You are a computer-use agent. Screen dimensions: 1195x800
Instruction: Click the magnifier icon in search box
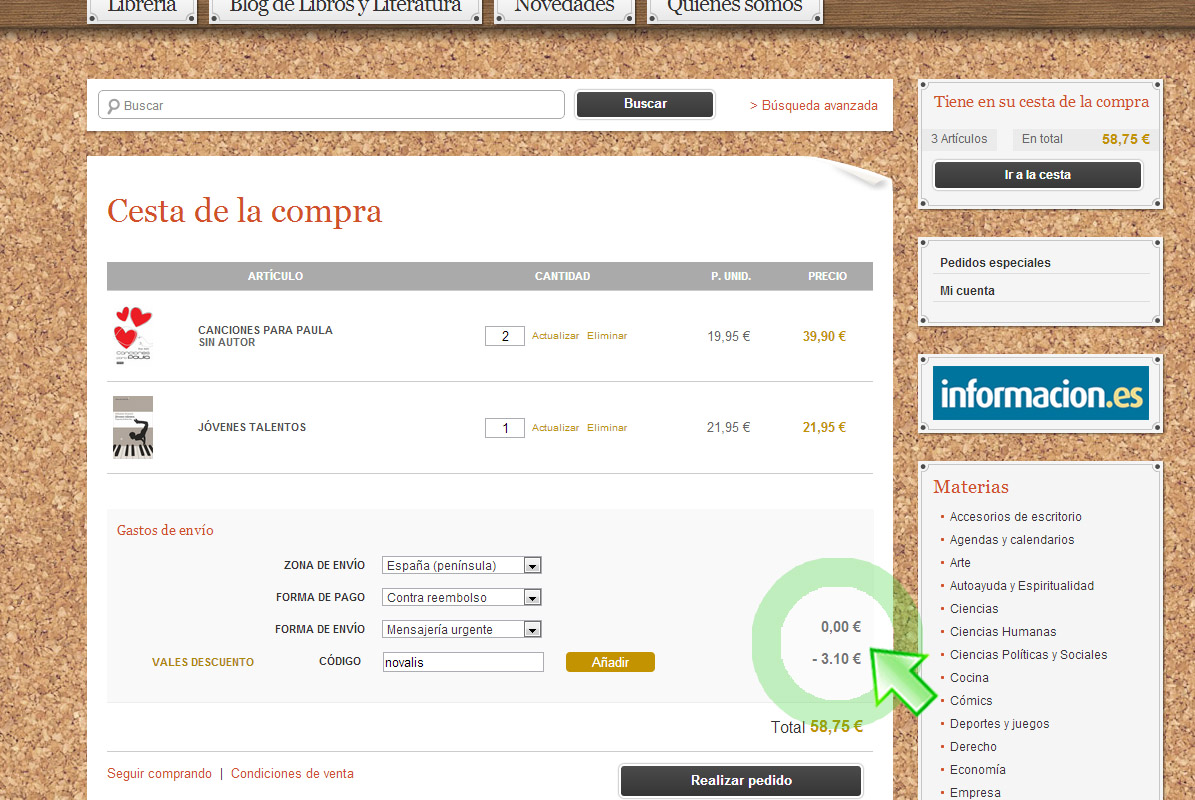point(114,105)
